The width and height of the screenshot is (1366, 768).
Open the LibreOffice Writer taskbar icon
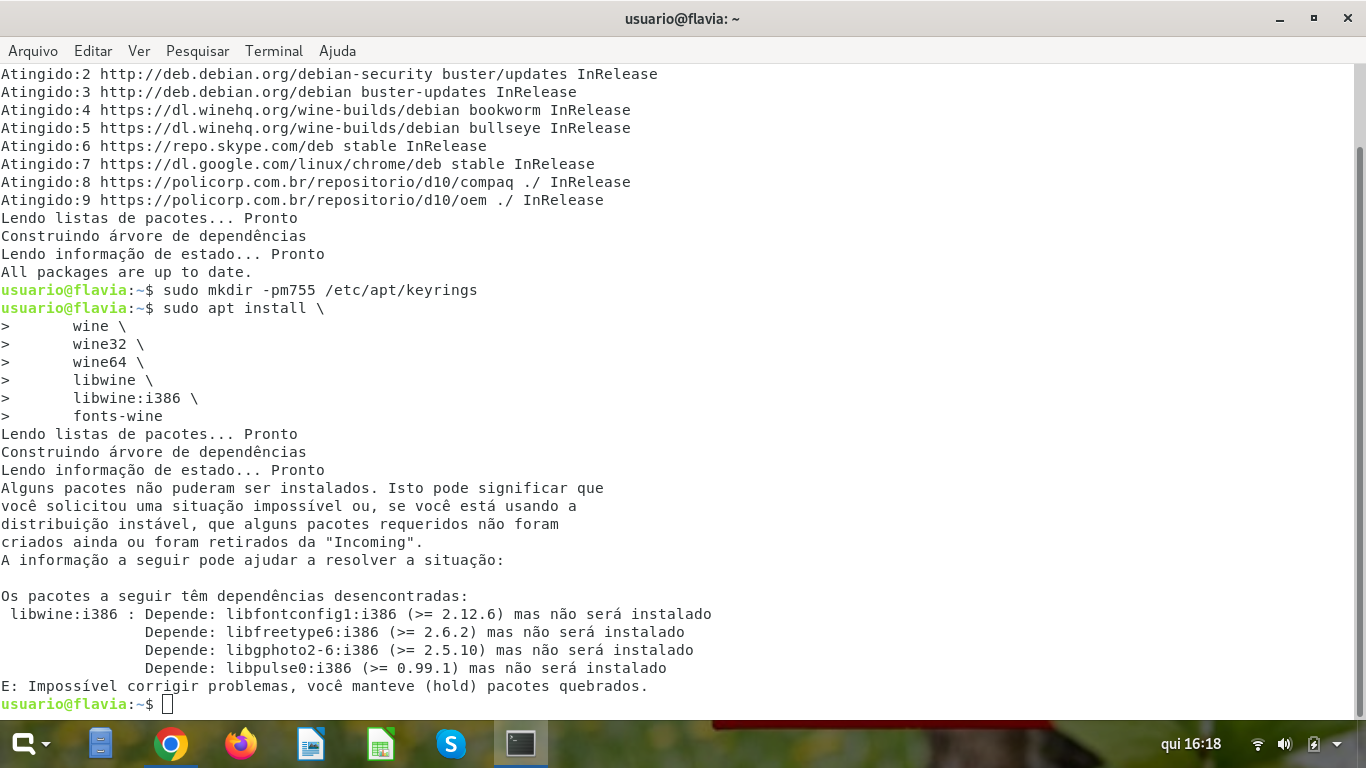pyautogui.click(x=311, y=744)
